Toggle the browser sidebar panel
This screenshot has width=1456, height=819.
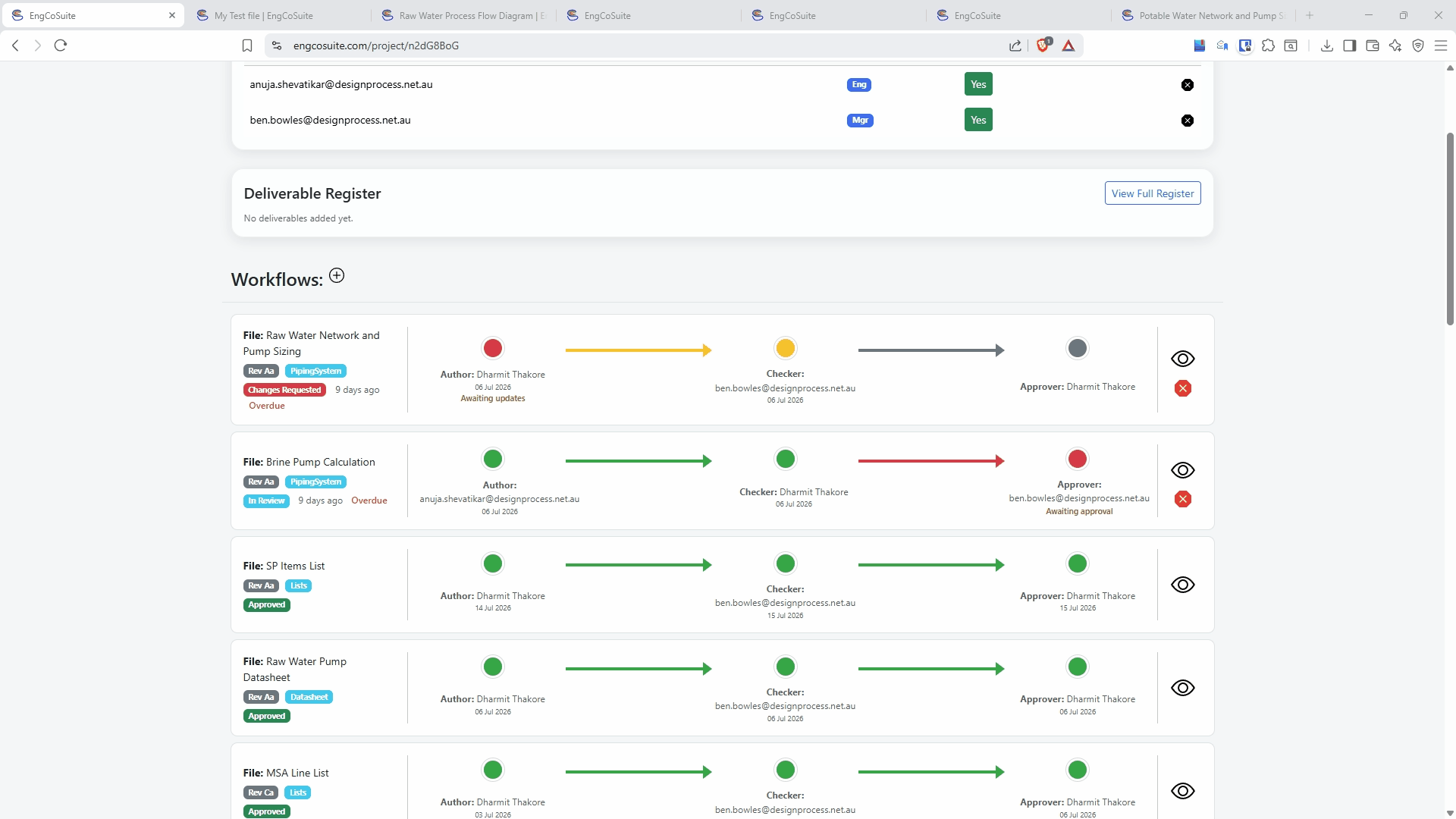pos(1349,45)
